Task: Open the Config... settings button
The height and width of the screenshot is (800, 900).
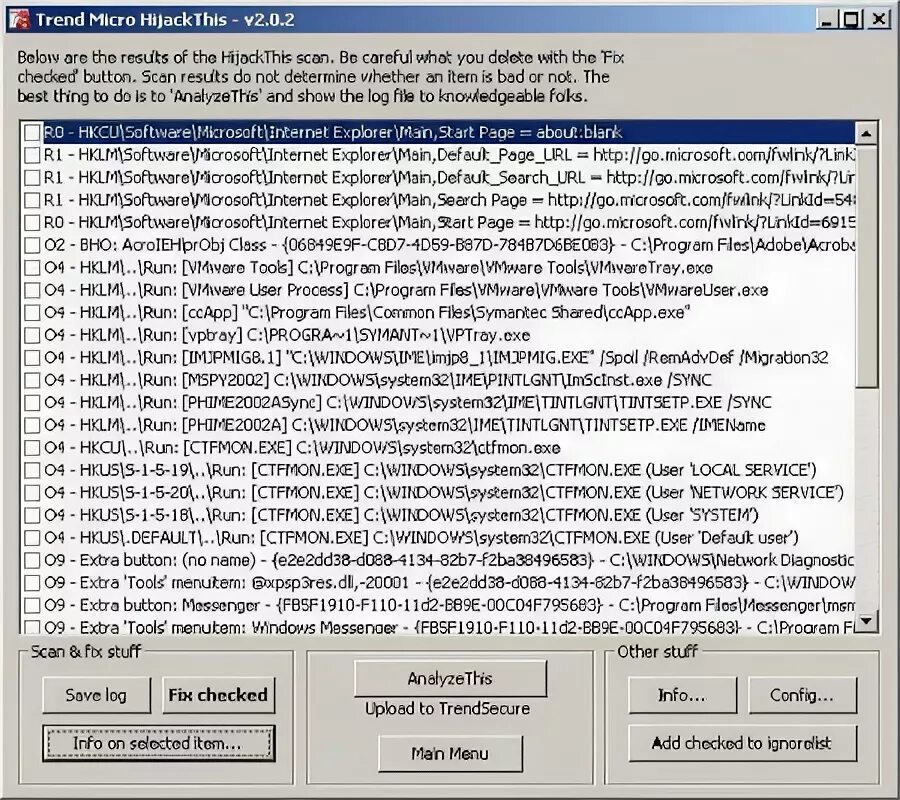Action: click(802, 696)
